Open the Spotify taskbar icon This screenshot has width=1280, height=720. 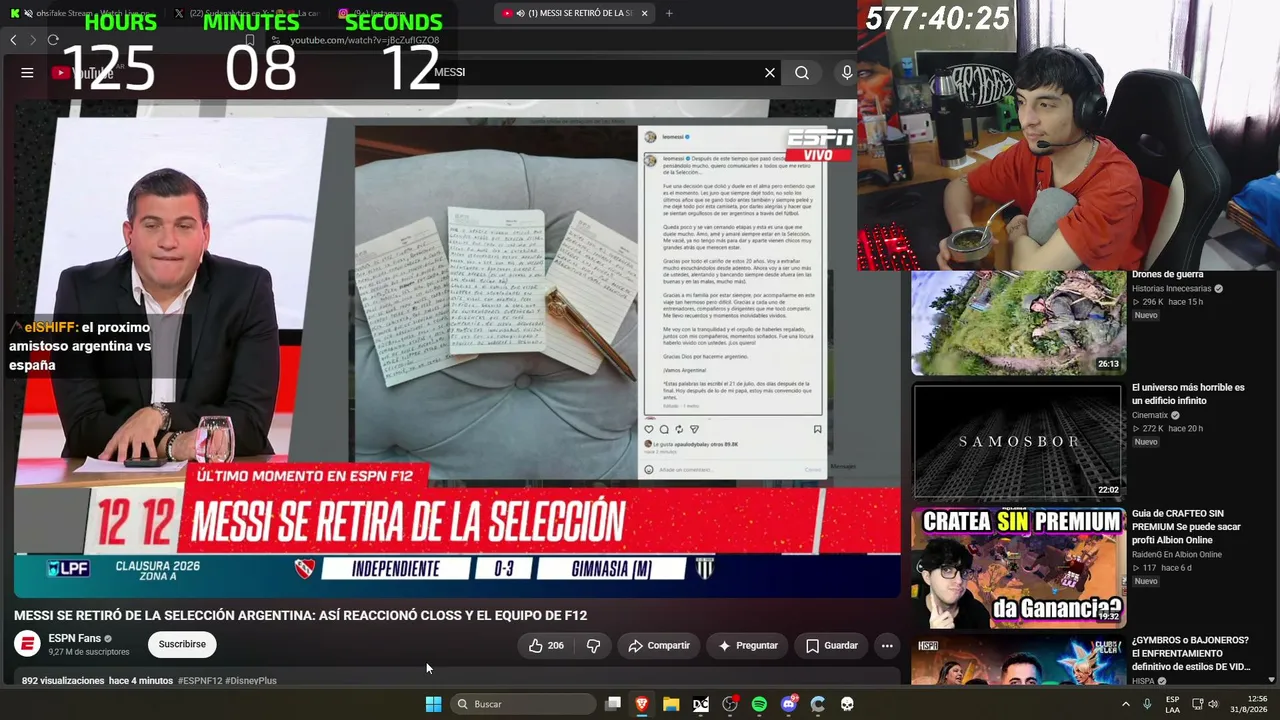(x=759, y=704)
